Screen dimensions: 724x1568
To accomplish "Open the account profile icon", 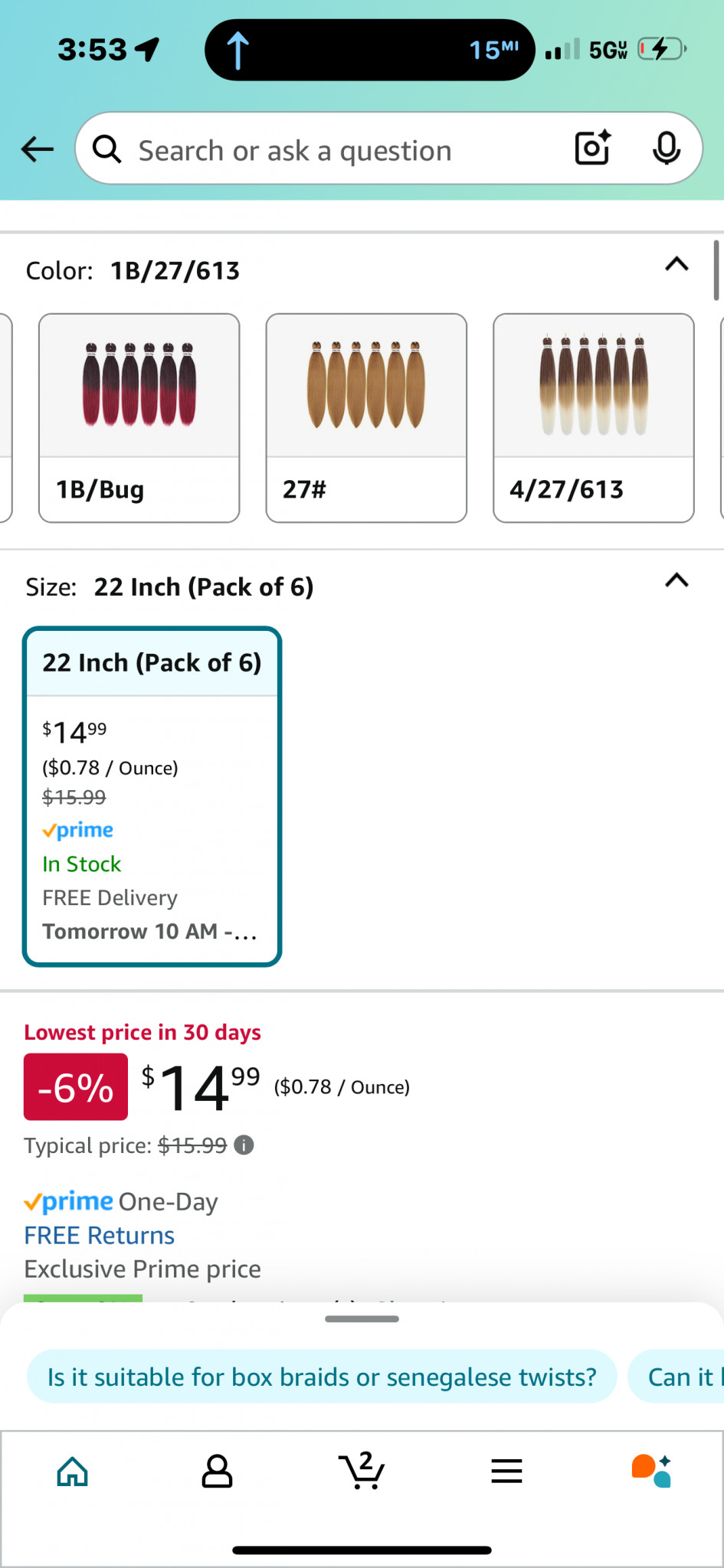I will pyautogui.click(x=217, y=1471).
